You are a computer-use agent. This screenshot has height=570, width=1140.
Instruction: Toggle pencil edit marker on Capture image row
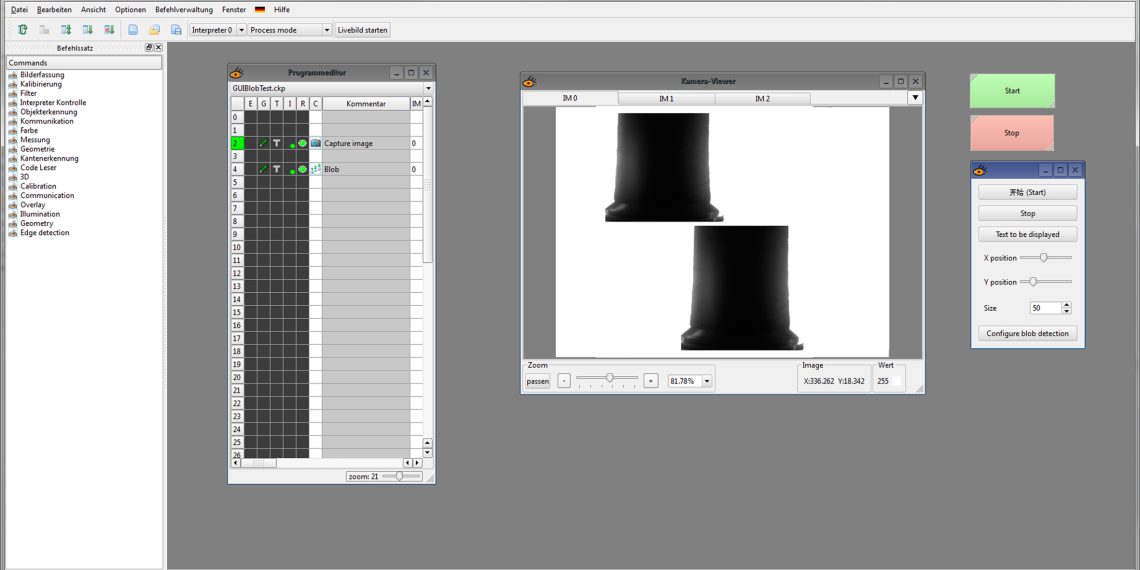[263, 143]
